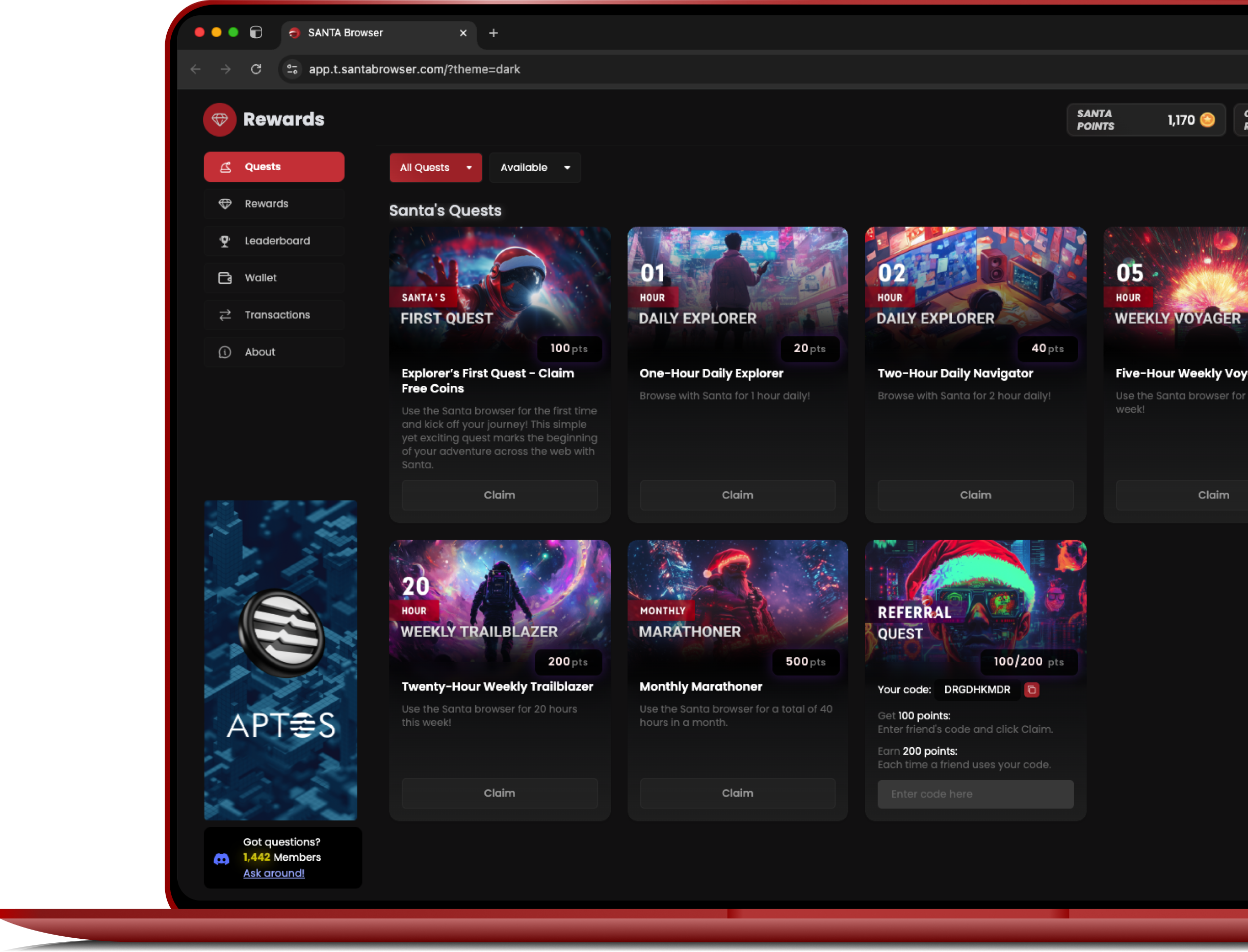Click browser sidebar toggle icon
Screen dimensions: 1248x952
click(x=256, y=32)
